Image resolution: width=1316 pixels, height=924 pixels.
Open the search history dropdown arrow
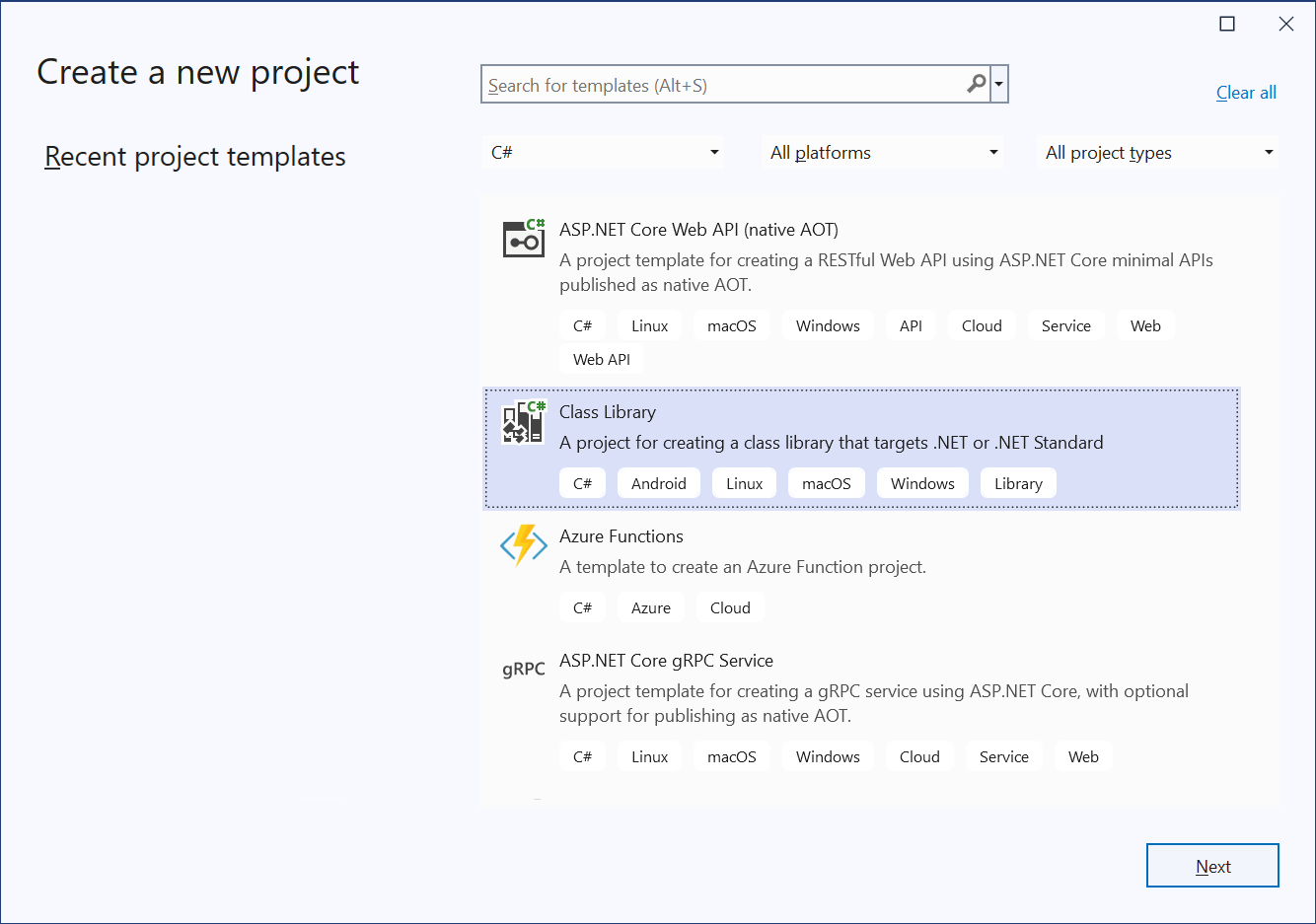click(999, 84)
